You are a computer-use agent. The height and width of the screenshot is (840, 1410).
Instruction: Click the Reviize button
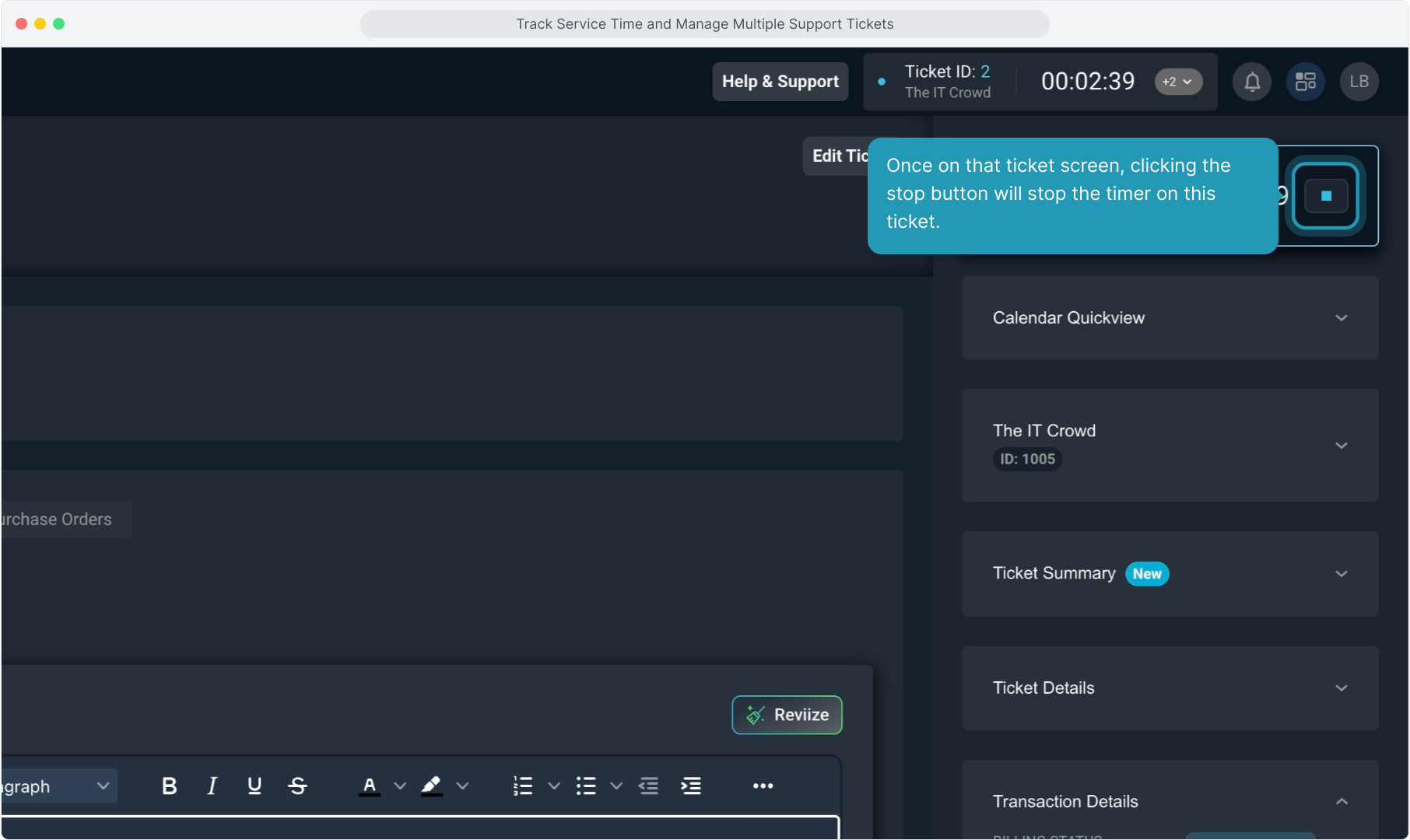point(787,715)
